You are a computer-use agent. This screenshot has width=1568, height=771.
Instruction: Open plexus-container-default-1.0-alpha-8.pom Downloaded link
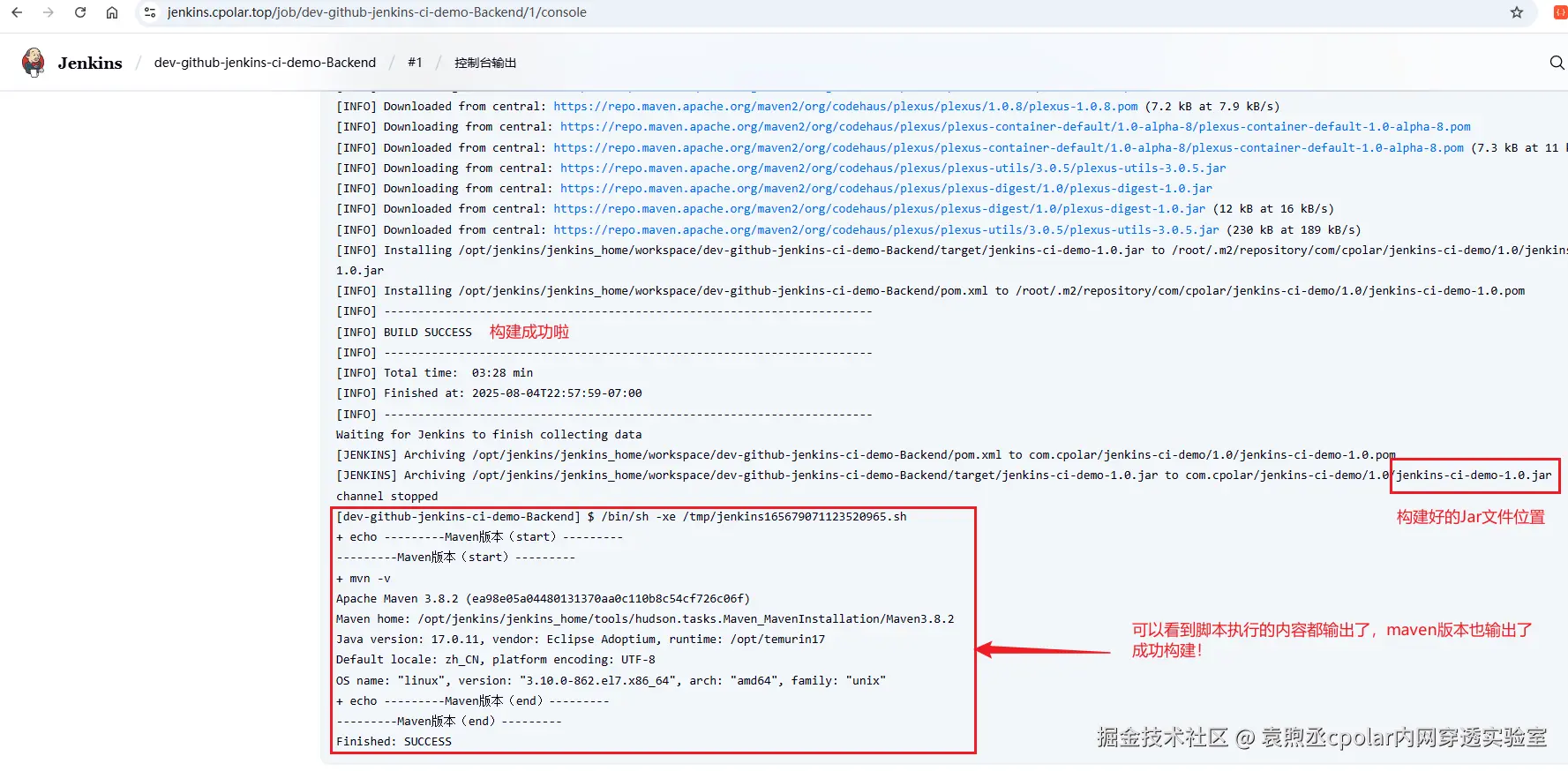coord(1009,148)
